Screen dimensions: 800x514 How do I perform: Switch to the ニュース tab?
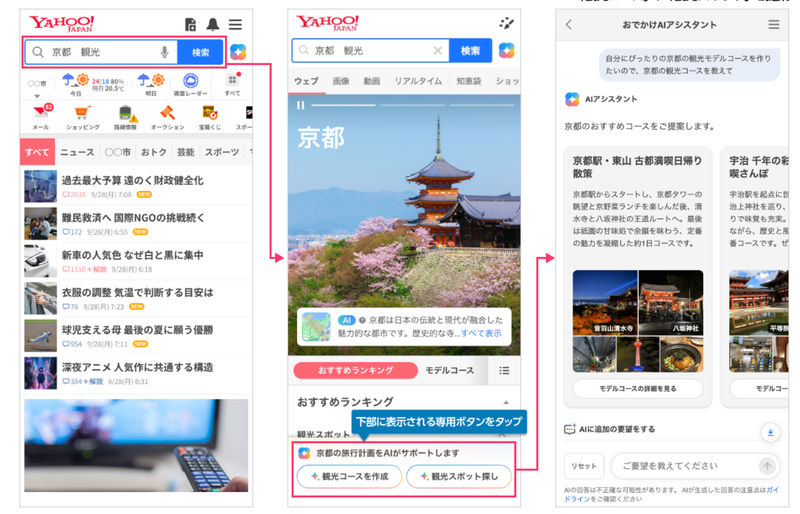click(x=77, y=152)
